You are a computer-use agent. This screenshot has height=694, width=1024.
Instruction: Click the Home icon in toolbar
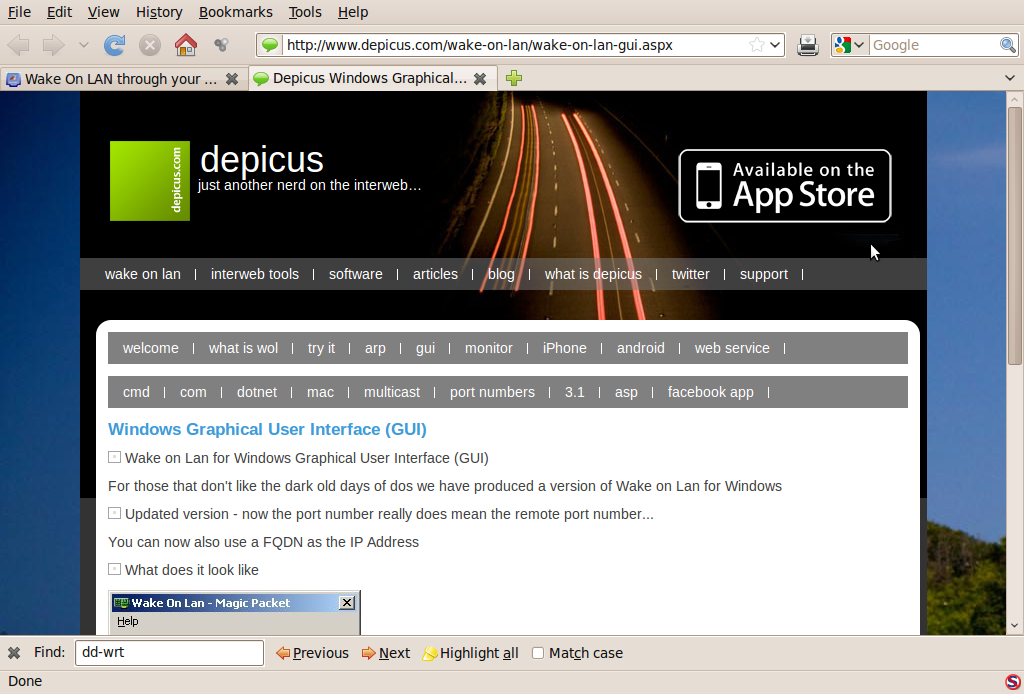click(185, 45)
